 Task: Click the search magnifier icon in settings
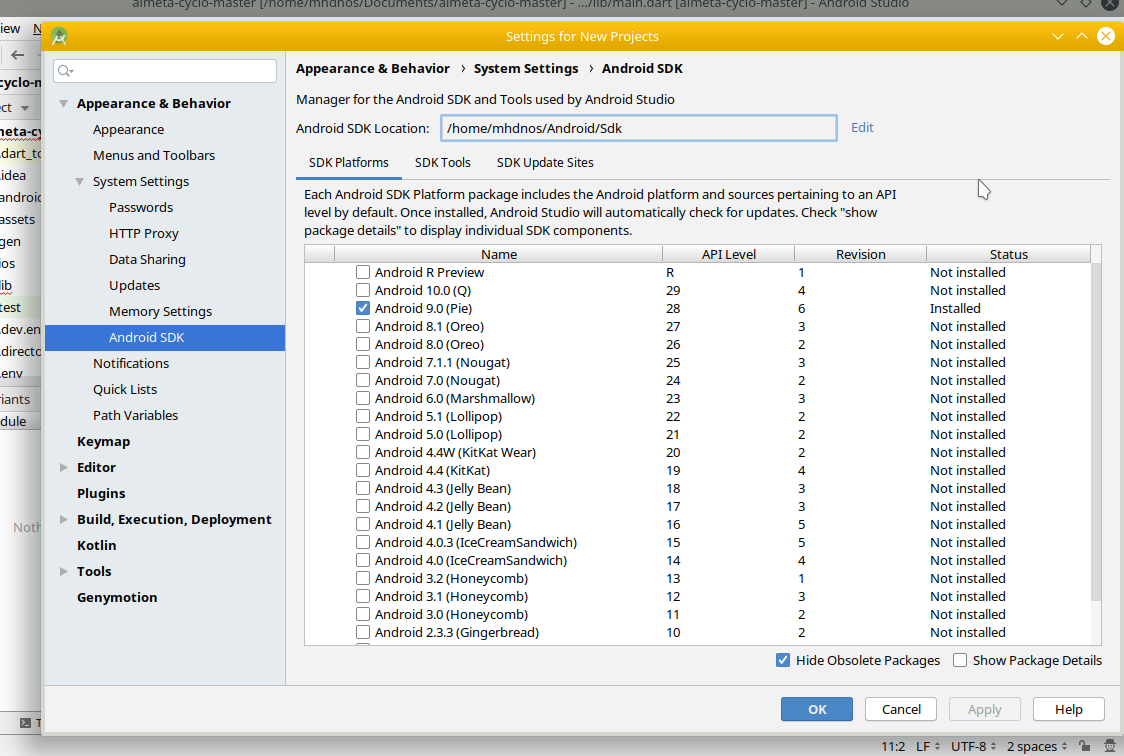[x=65, y=71]
